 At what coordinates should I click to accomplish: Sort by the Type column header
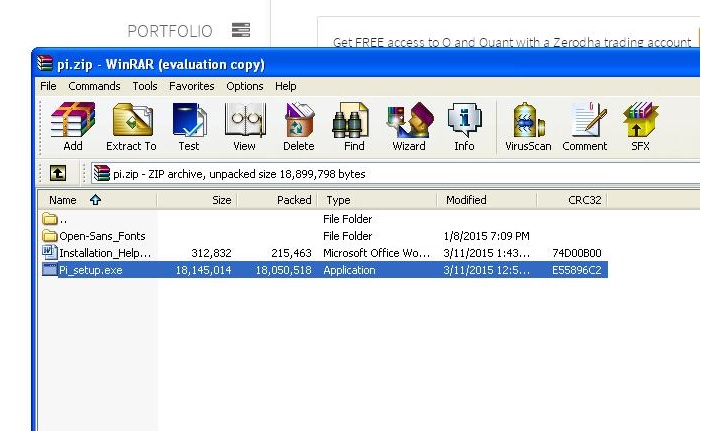pyautogui.click(x=377, y=200)
